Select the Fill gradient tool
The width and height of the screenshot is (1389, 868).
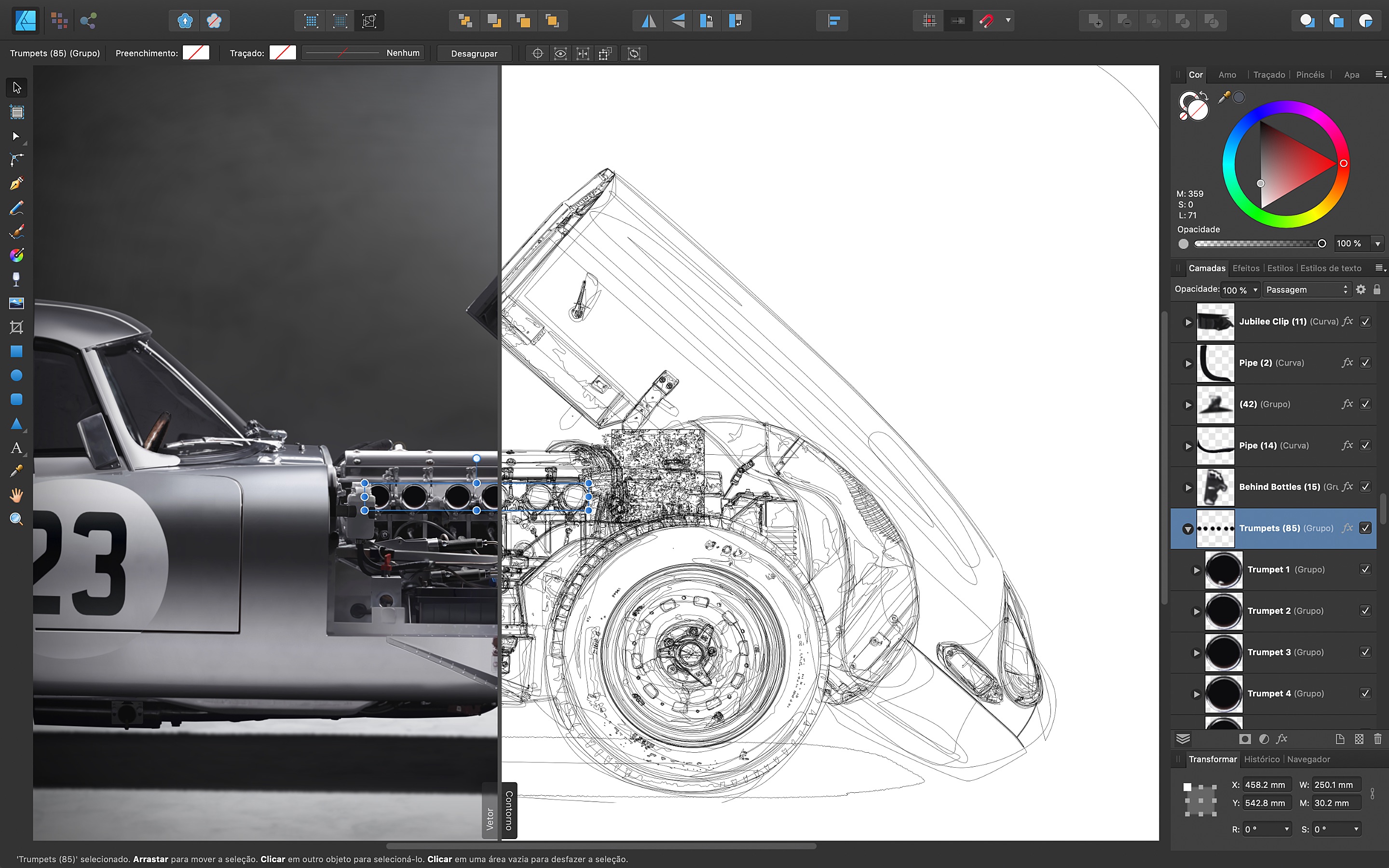[x=17, y=256]
